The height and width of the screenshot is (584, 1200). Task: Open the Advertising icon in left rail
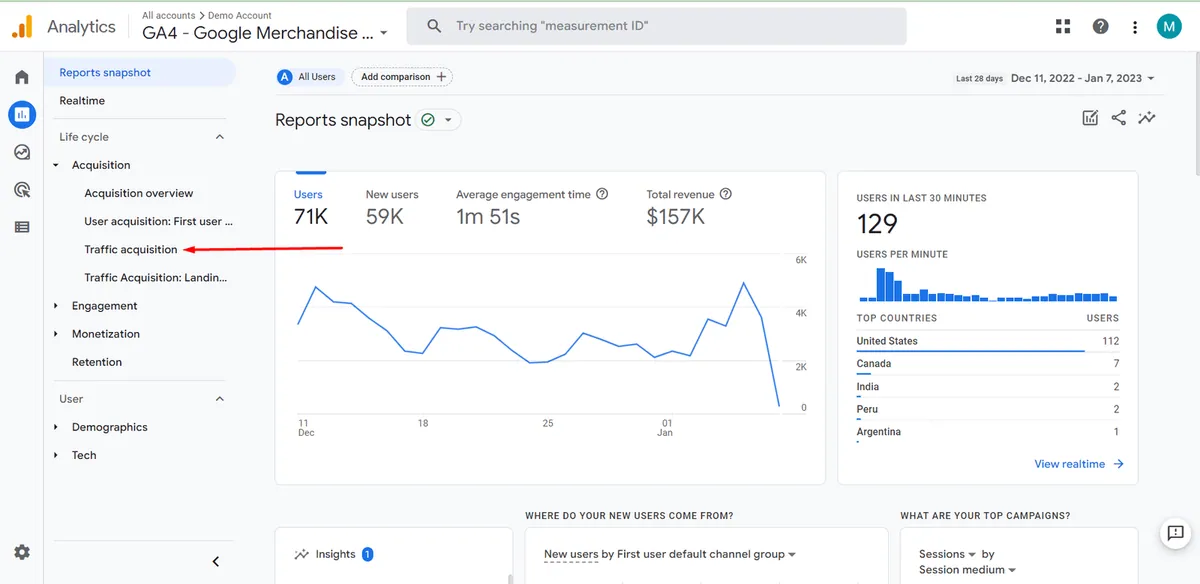tap(22, 189)
